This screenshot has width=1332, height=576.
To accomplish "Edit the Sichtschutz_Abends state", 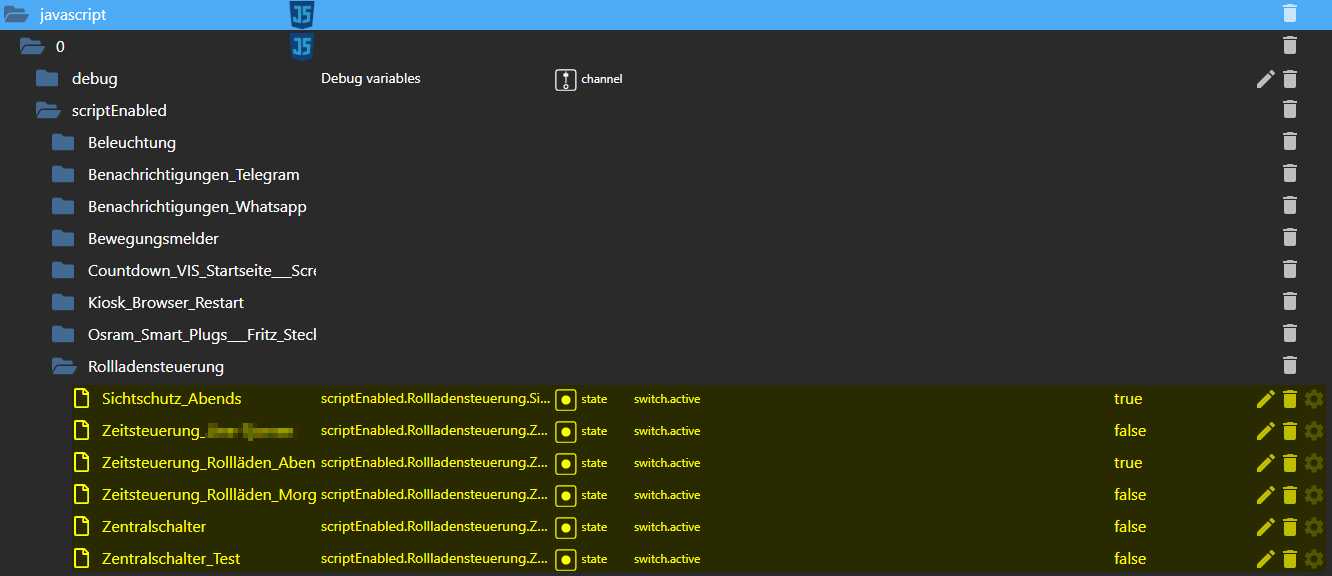I will point(1266,399).
